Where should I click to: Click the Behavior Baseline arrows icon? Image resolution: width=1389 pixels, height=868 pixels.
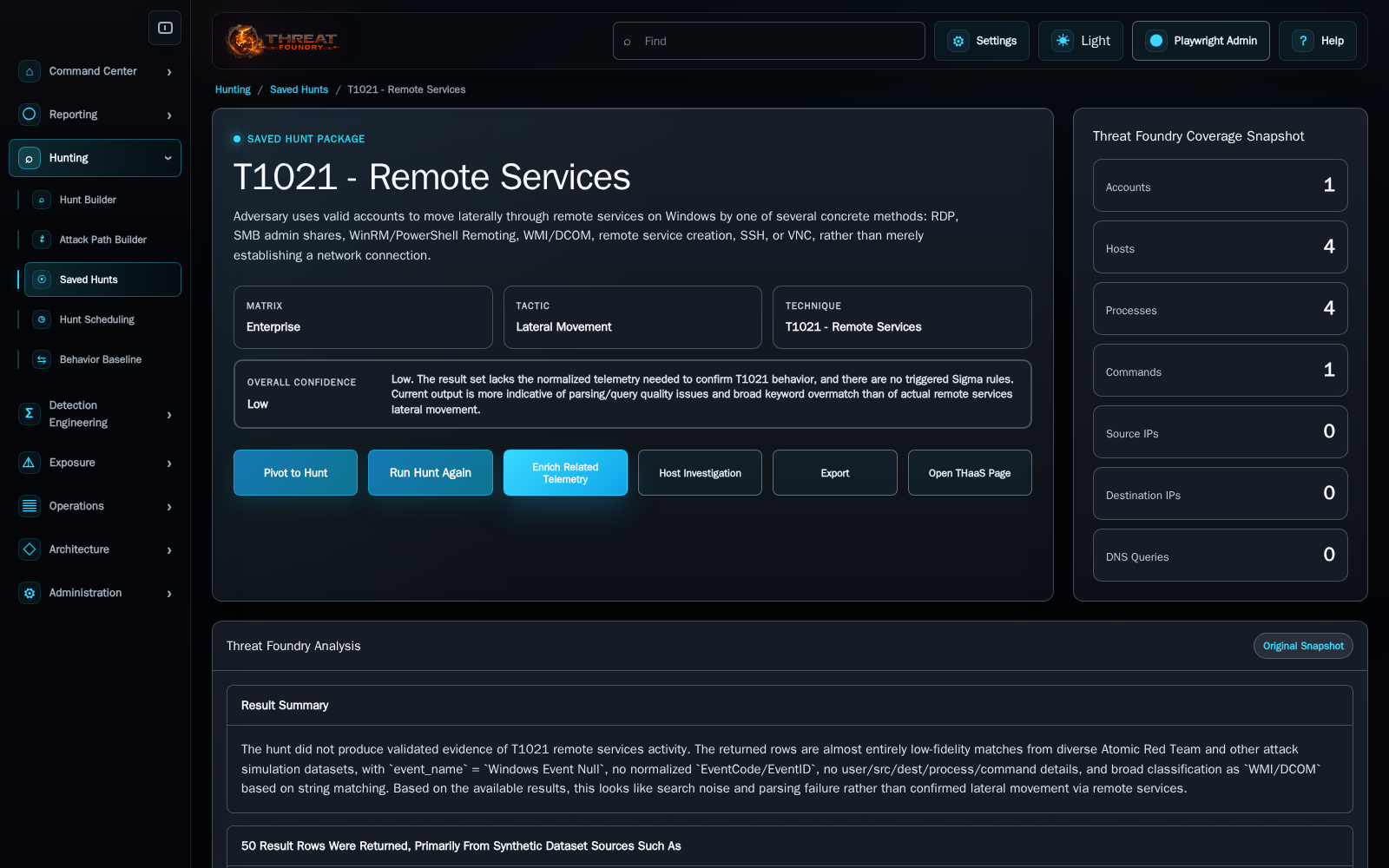tap(42, 359)
